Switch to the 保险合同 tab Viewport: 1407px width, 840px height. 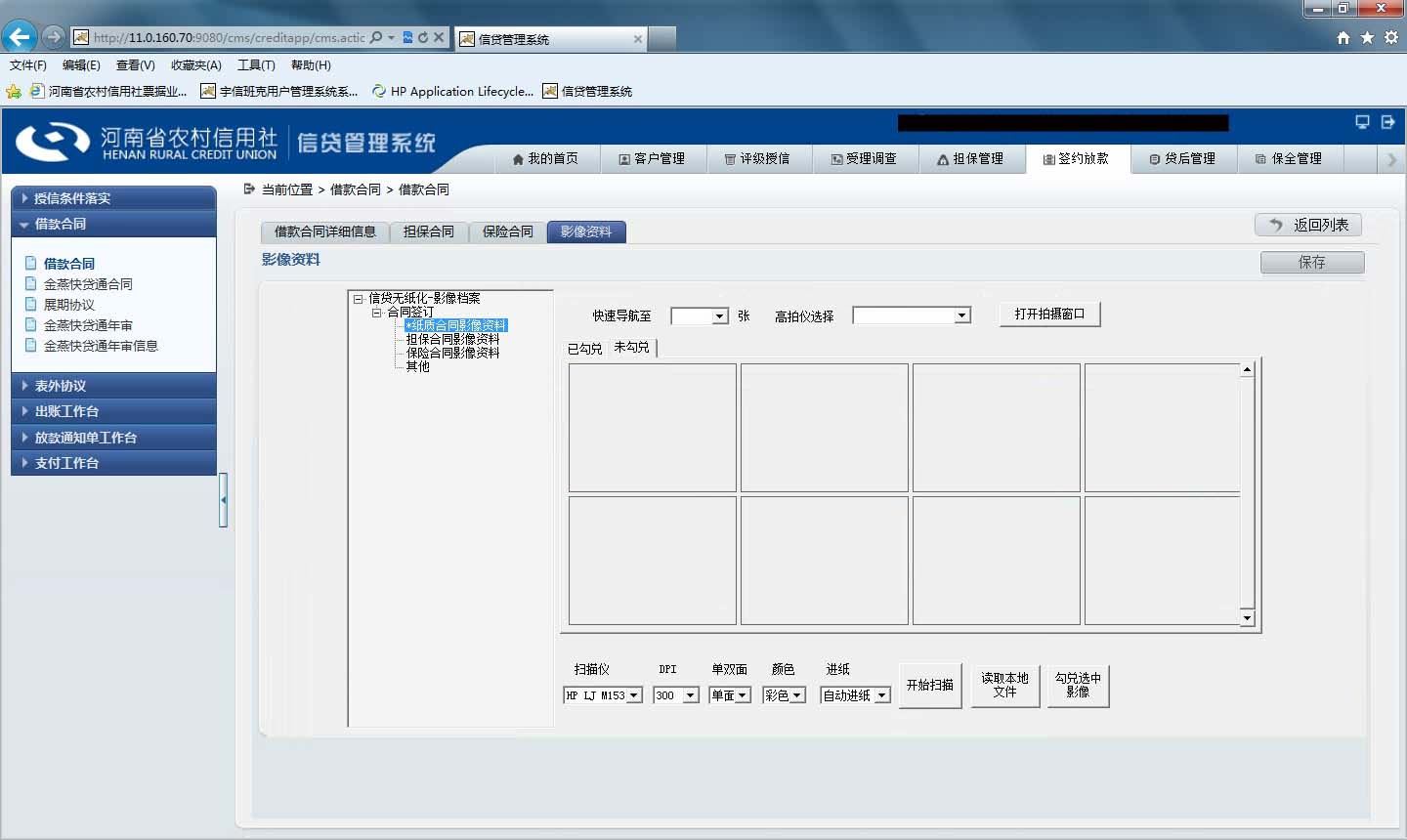[508, 231]
